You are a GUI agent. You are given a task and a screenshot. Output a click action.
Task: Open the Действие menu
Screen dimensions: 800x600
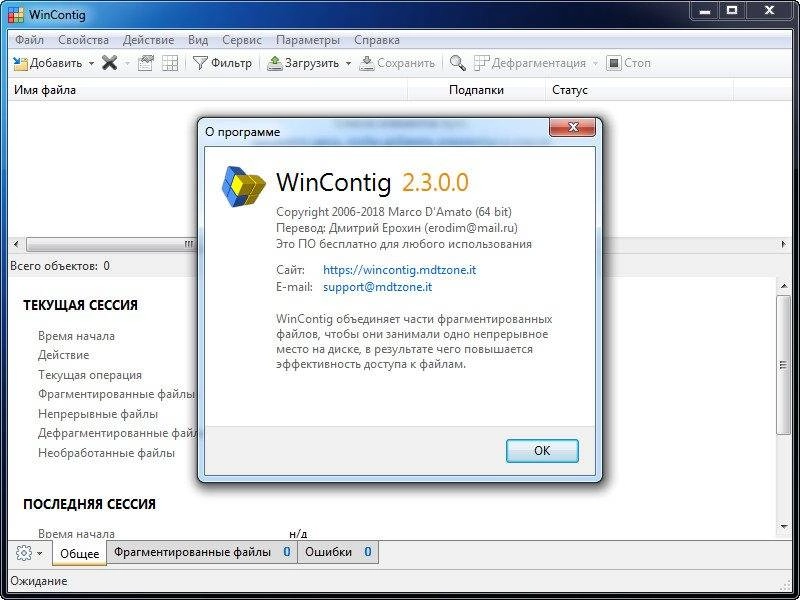click(148, 40)
